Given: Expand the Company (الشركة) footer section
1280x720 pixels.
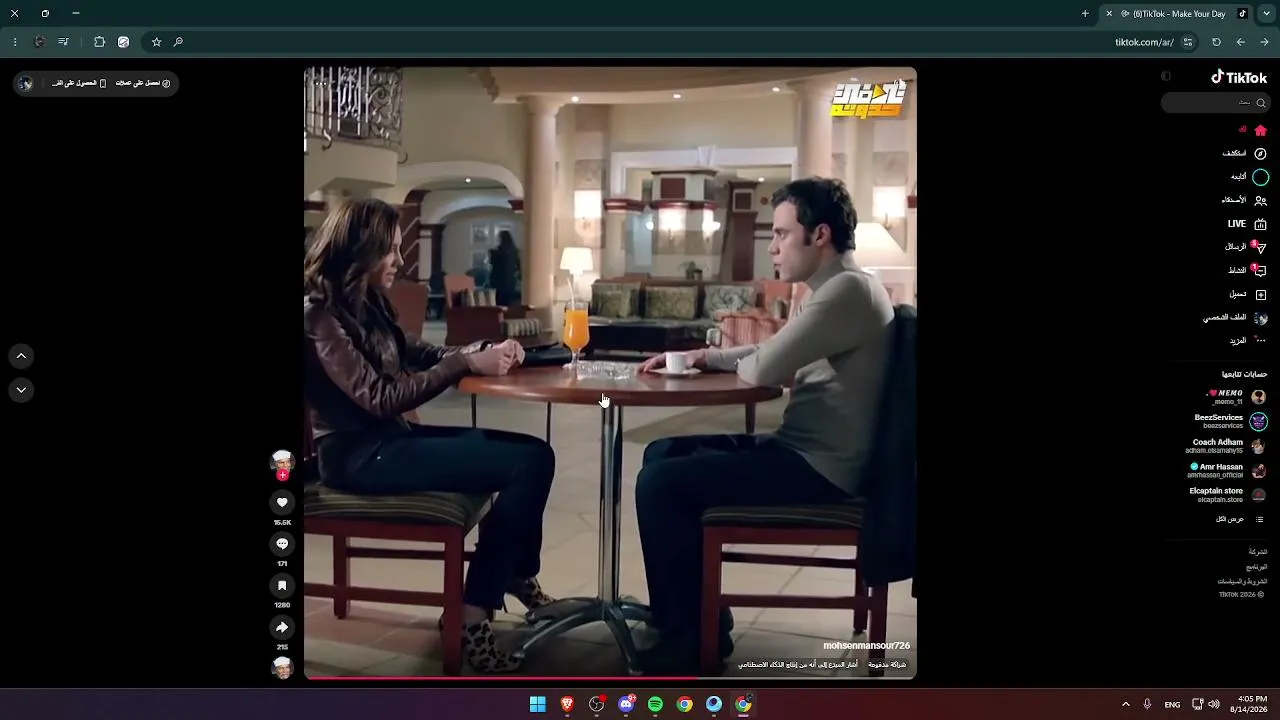Looking at the screenshot, I should tap(1257, 552).
